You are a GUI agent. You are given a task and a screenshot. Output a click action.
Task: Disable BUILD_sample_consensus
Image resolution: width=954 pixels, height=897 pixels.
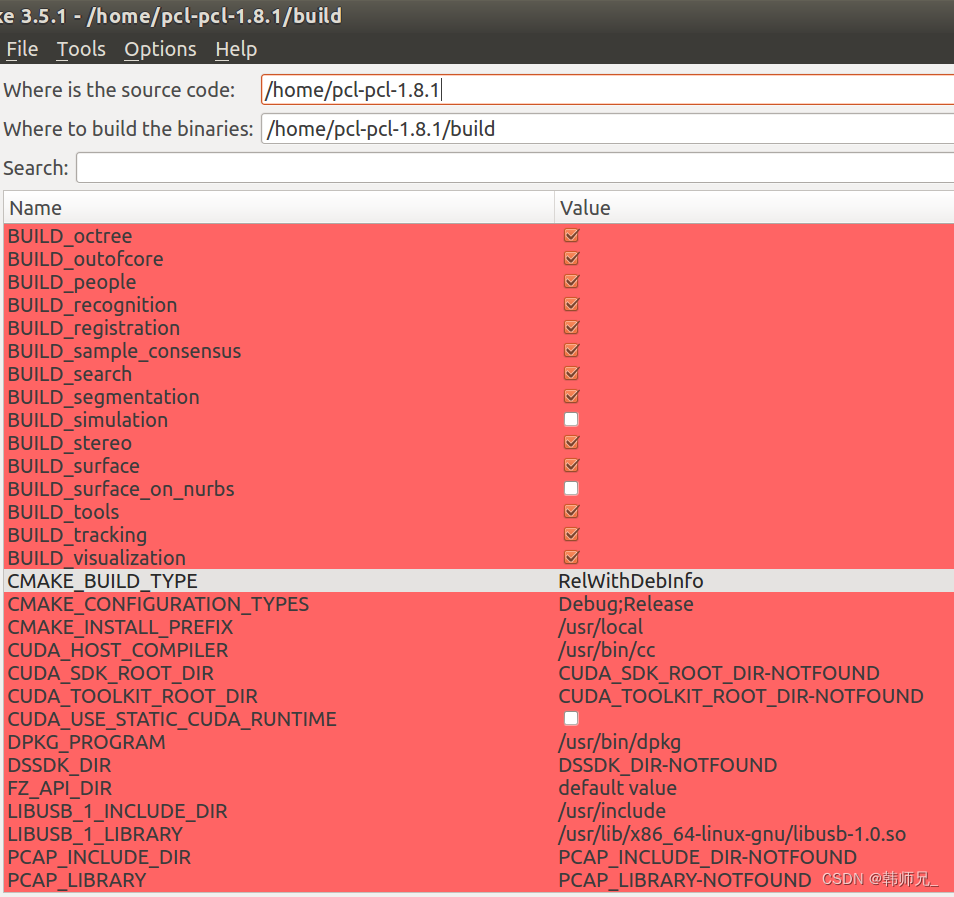[571, 350]
